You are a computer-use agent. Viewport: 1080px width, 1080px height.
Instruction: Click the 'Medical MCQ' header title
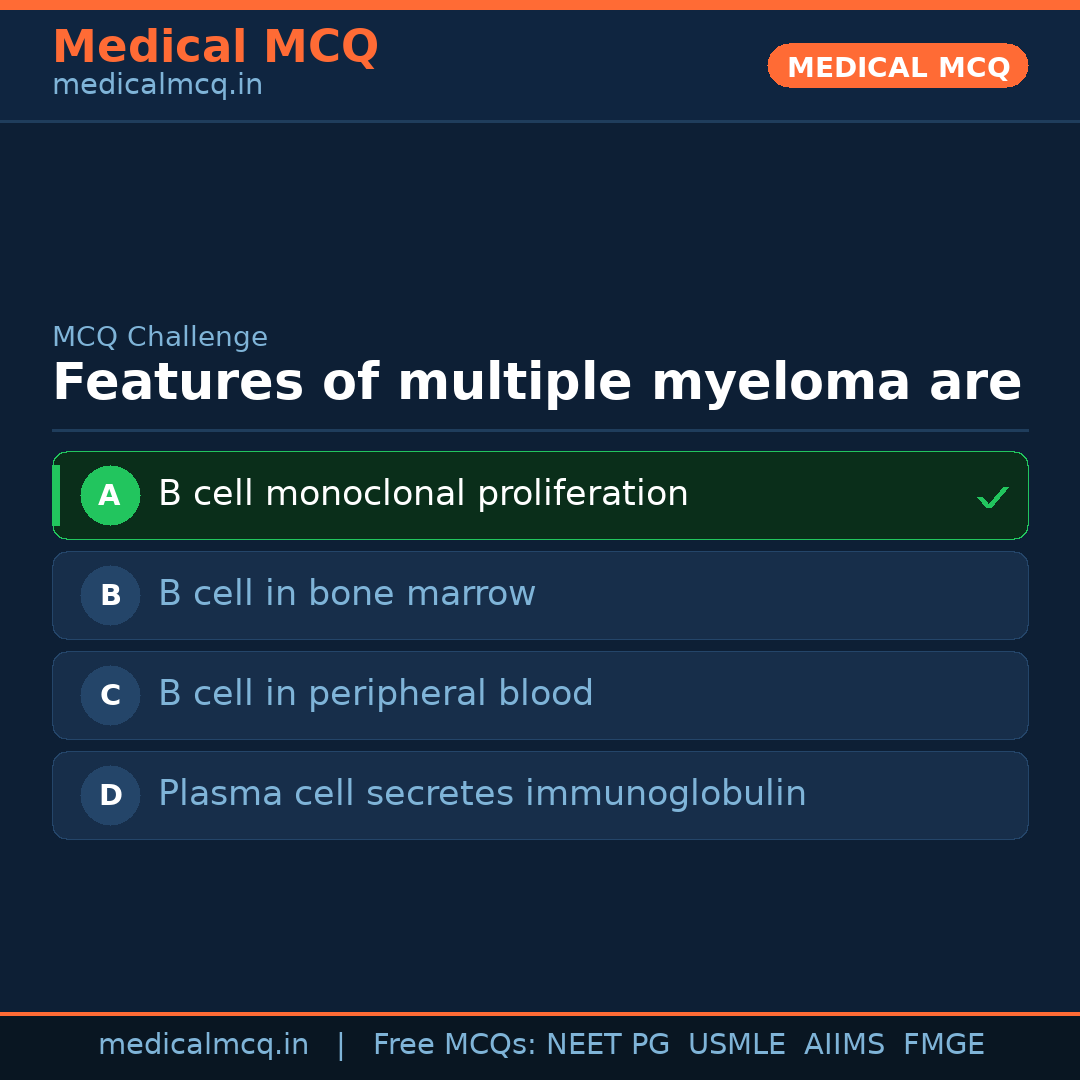[215, 47]
